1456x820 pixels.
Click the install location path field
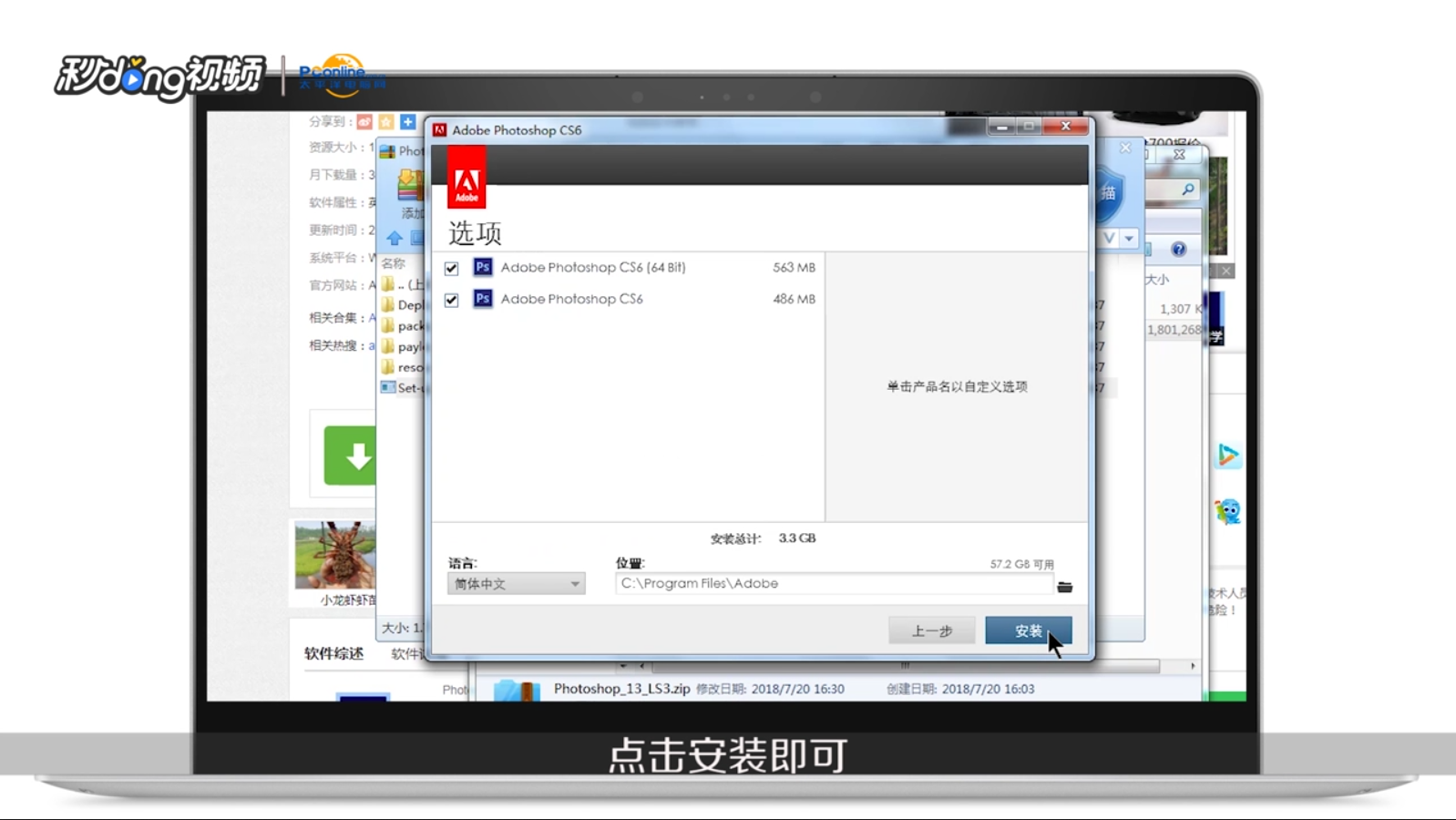(834, 583)
